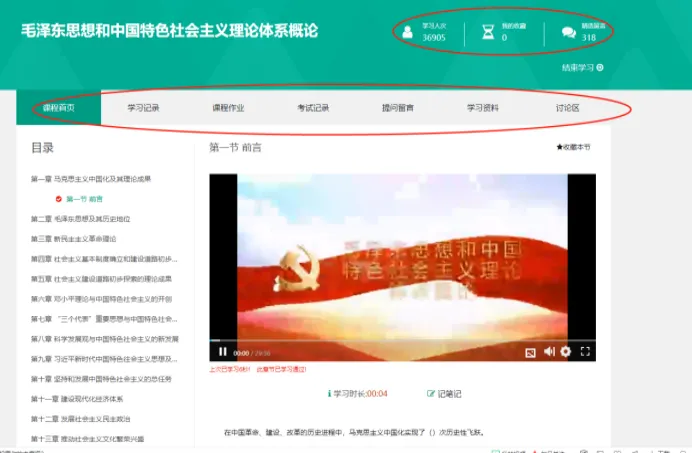
Task: Click the 第一节 前言 section heading above video
Action: (x=235, y=147)
